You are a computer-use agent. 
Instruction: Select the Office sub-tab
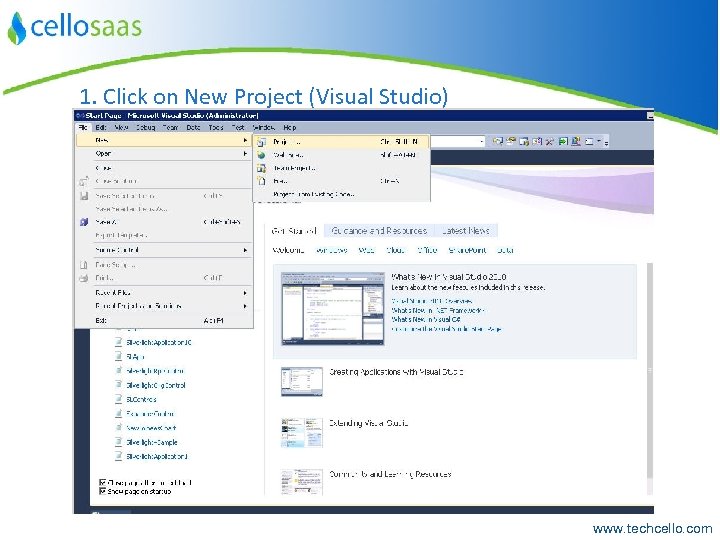click(427, 250)
